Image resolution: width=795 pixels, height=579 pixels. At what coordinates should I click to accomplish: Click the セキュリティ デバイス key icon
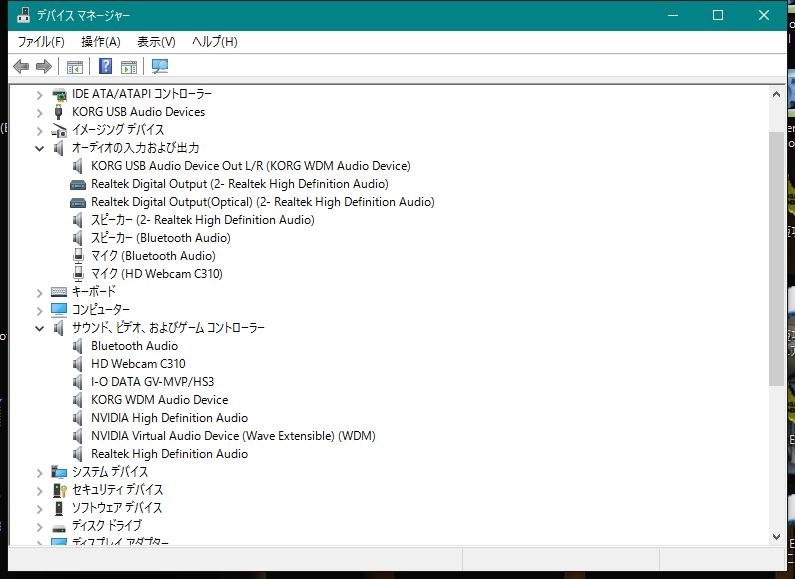(x=59, y=490)
